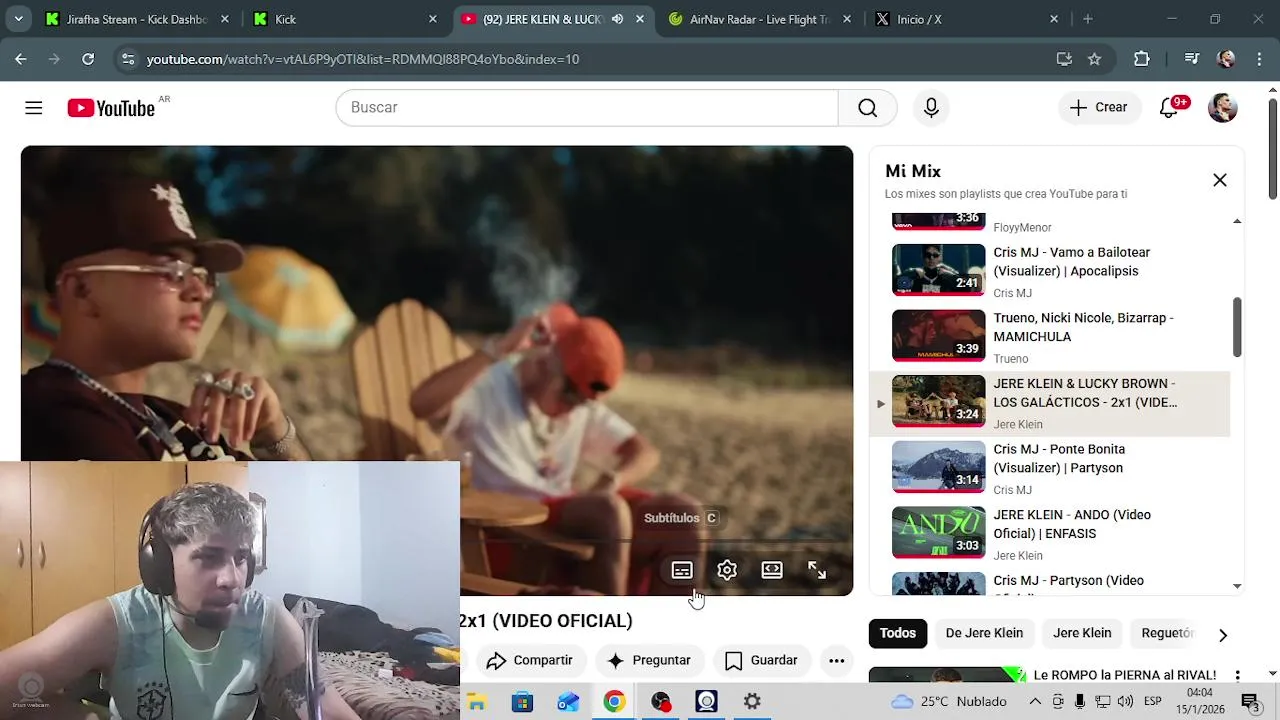
Task: Open Chrome profile avatar in toolbar
Action: (x=1226, y=59)
